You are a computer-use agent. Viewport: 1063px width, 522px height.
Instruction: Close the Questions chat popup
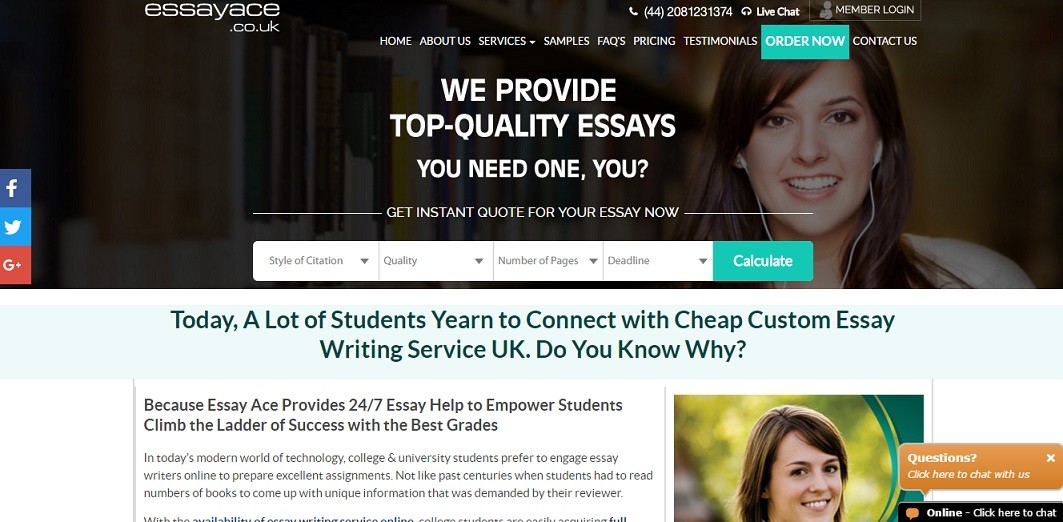click(1050, 458)
